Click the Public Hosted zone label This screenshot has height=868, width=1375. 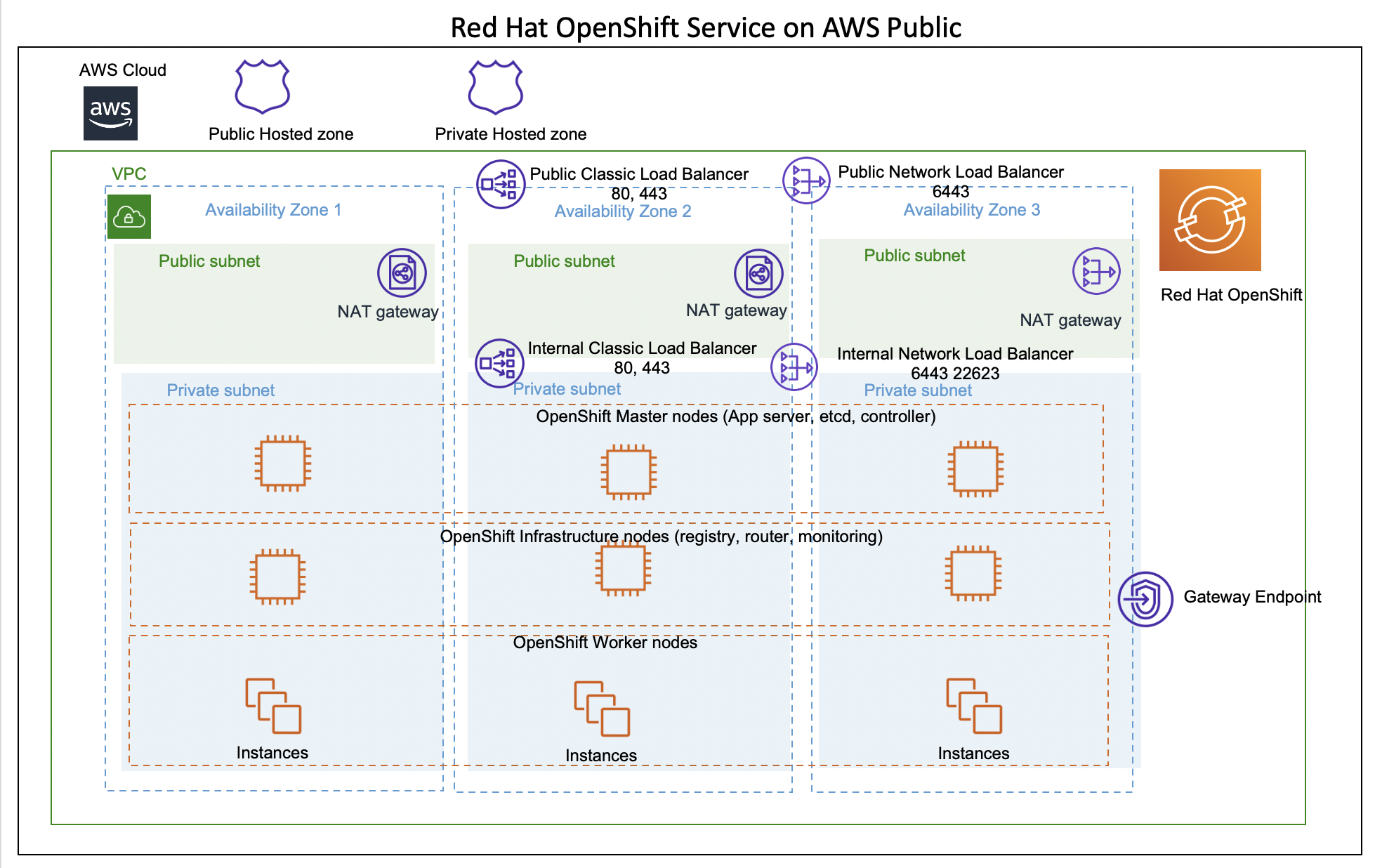point(281,134)
